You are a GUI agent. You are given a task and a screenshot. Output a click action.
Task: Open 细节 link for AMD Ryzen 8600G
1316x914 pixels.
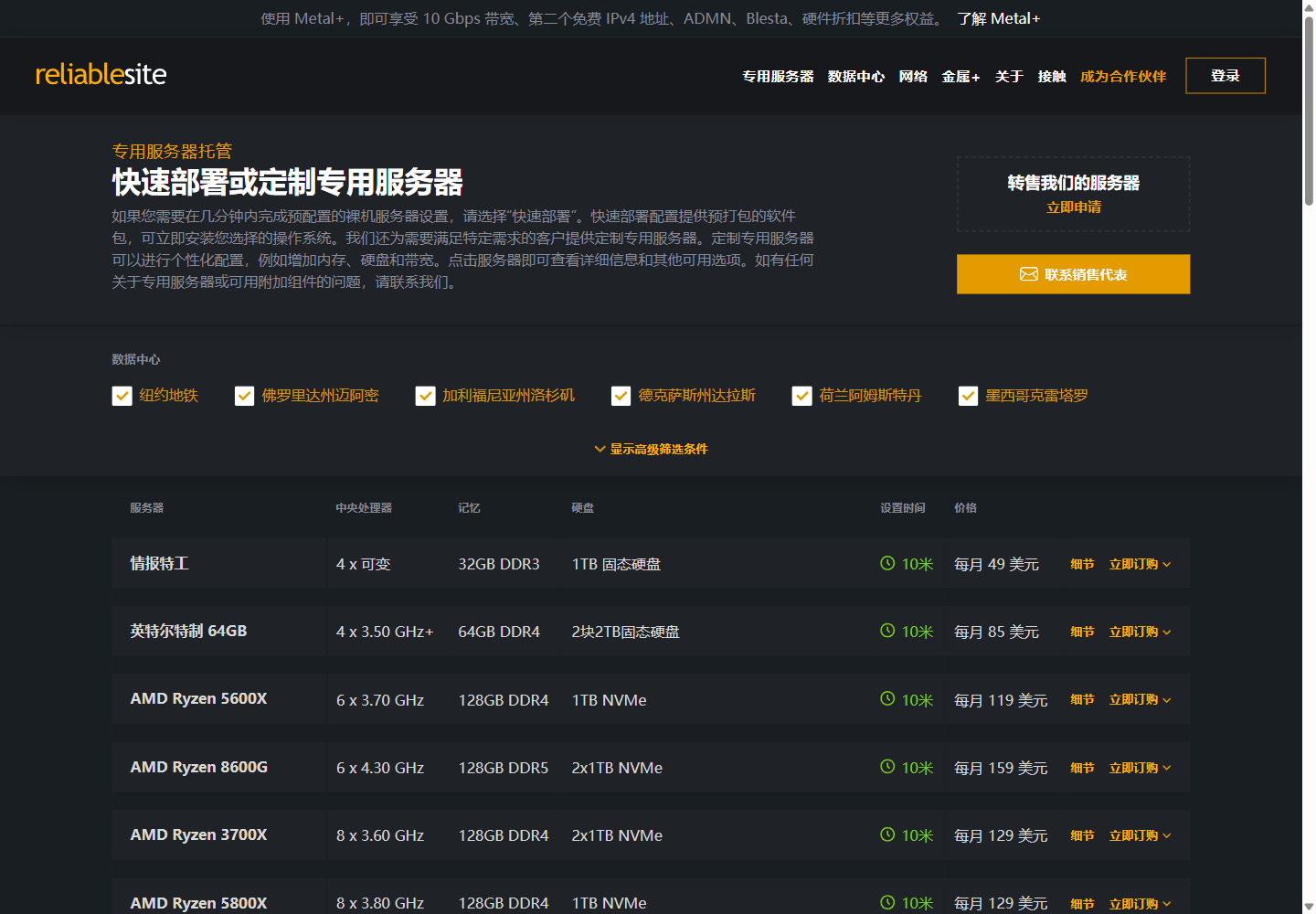coord(1082,768)
